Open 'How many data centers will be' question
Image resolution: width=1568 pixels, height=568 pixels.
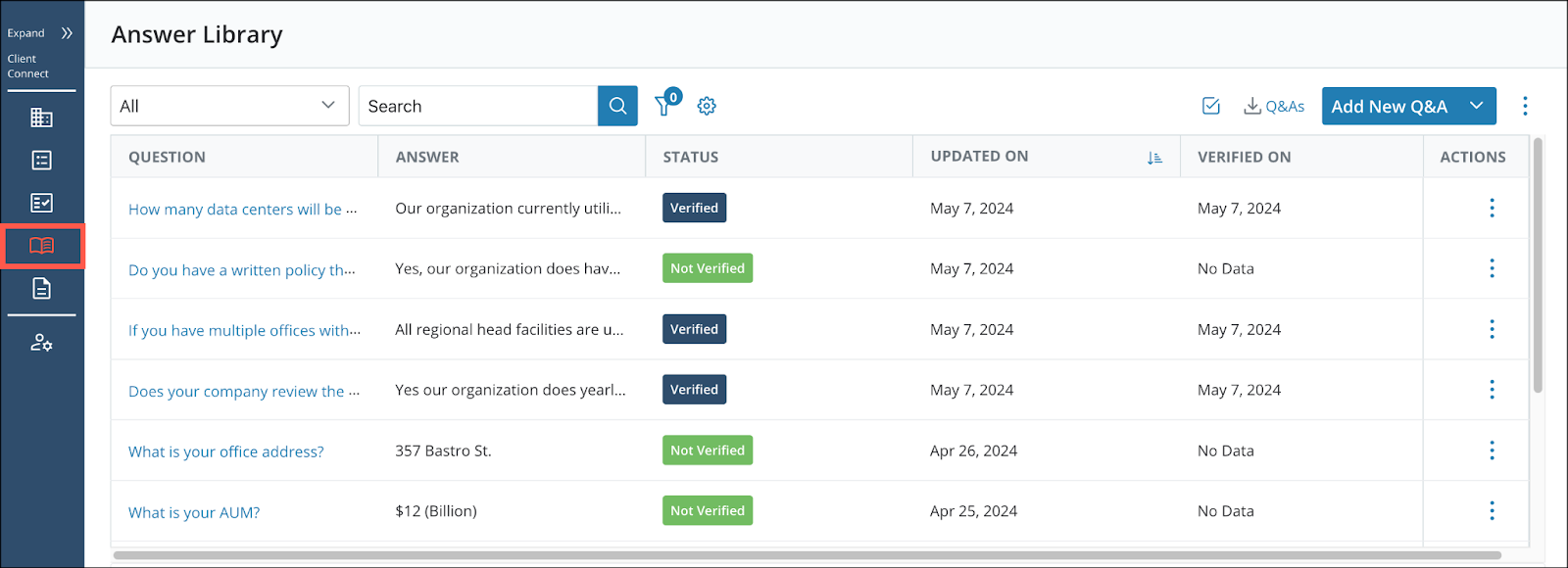(x=243, y=209)
